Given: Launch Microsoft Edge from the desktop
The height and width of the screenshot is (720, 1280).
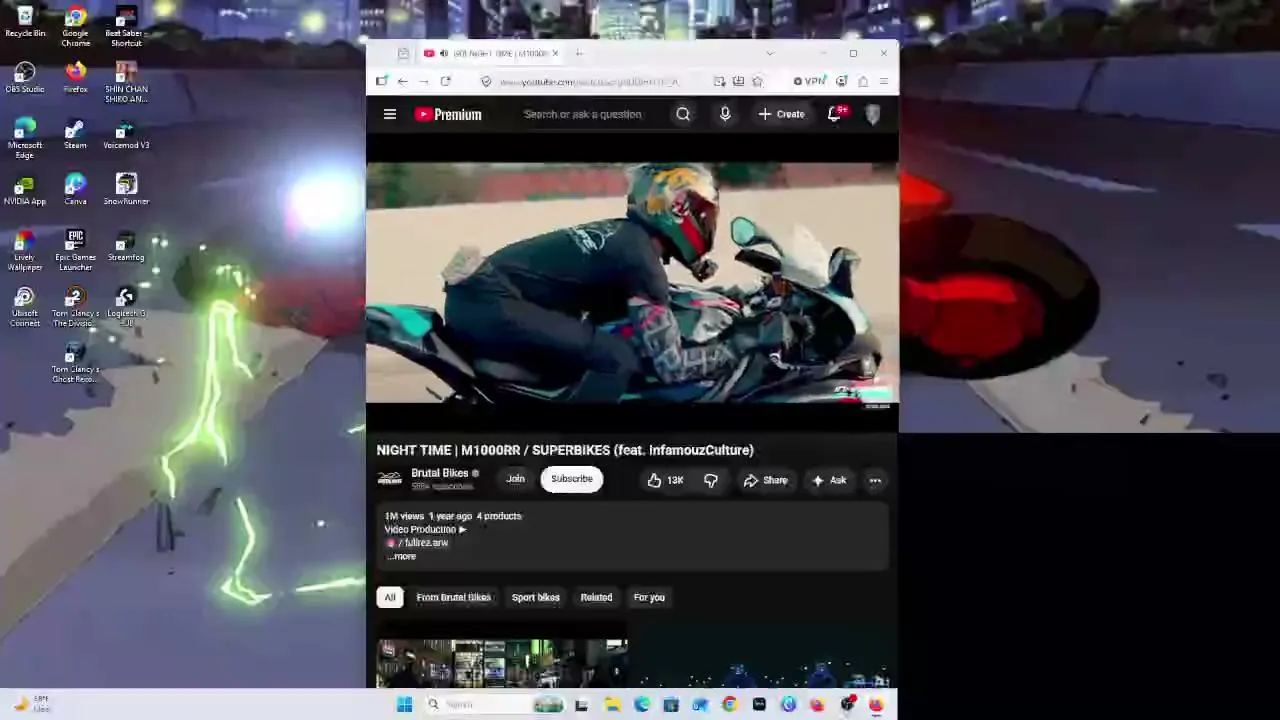Looking at the screenshot, I should pos(25,139).
